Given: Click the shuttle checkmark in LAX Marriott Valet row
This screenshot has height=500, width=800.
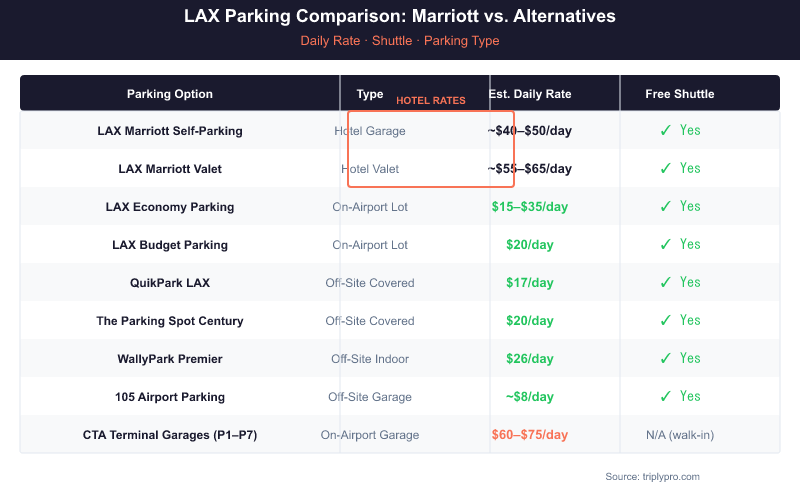Looking at the screenshot, I should (665, 168).
